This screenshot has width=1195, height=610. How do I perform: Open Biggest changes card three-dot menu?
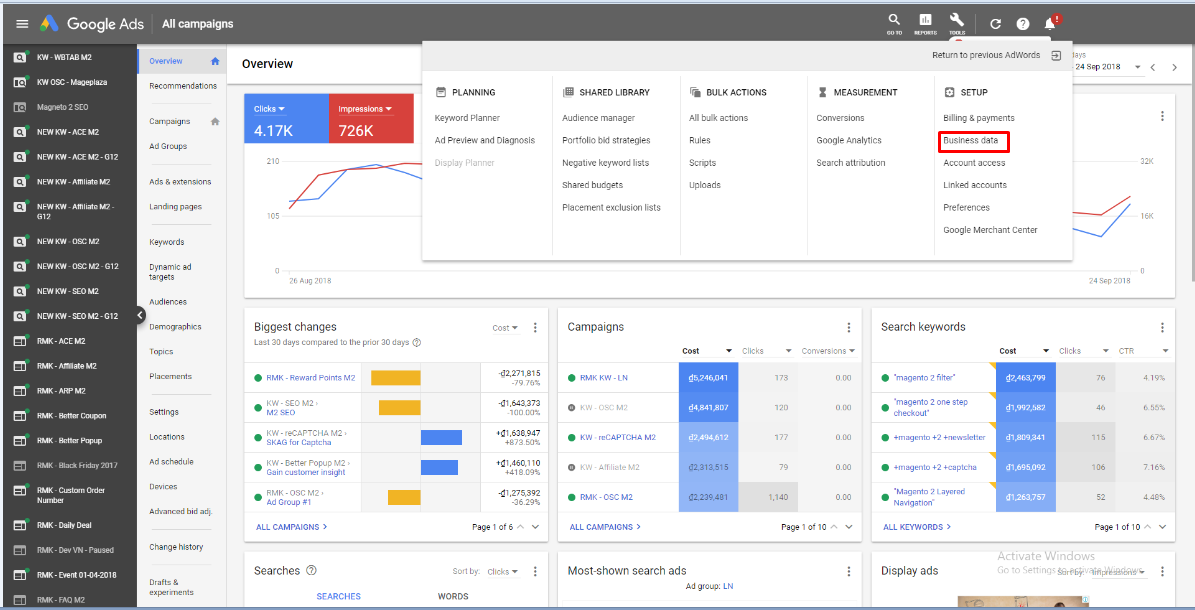coord(535,328)
